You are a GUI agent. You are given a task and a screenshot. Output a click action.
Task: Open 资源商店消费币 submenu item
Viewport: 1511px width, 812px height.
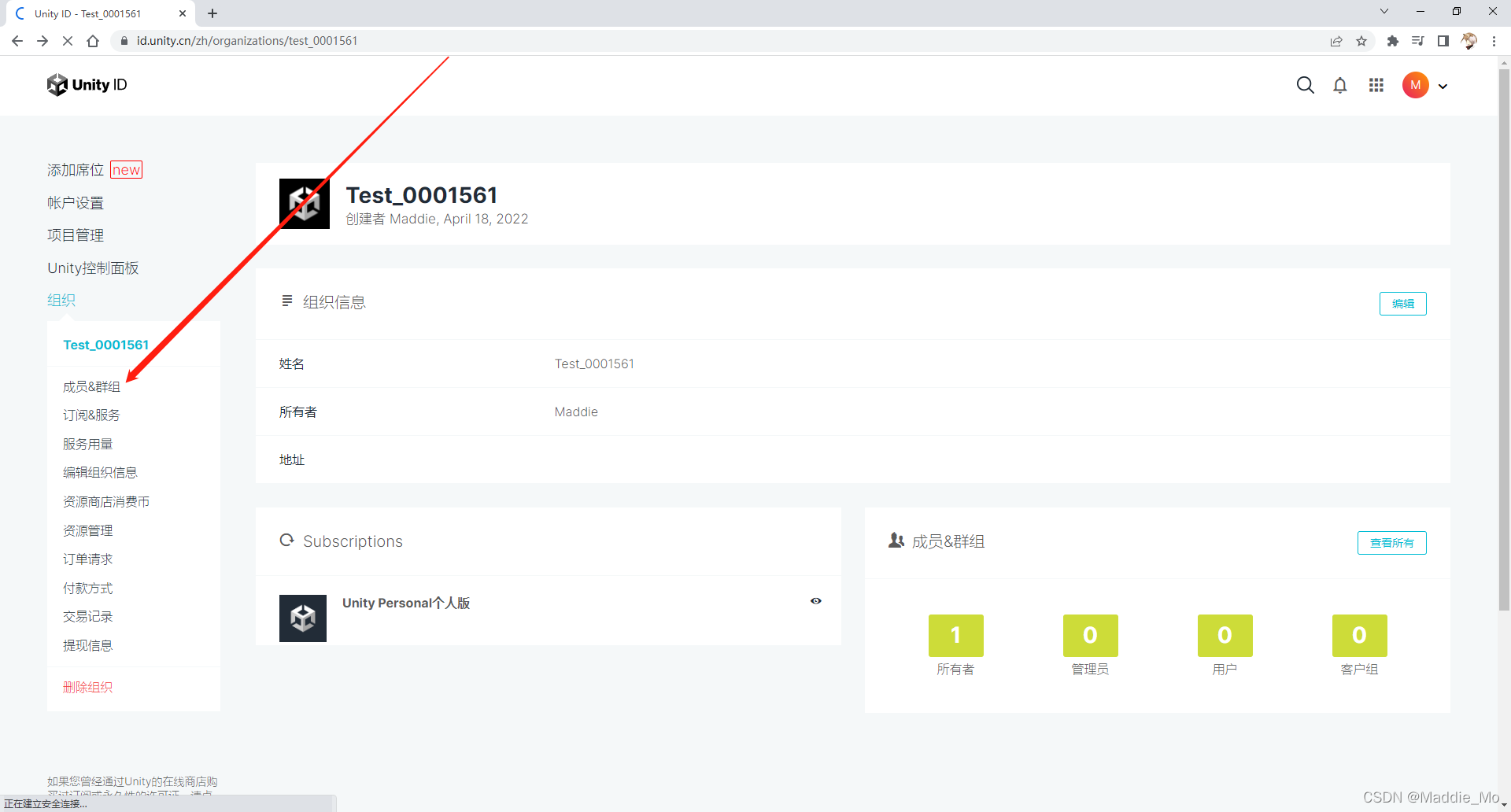pyautogui.click(x=106, y=501)
